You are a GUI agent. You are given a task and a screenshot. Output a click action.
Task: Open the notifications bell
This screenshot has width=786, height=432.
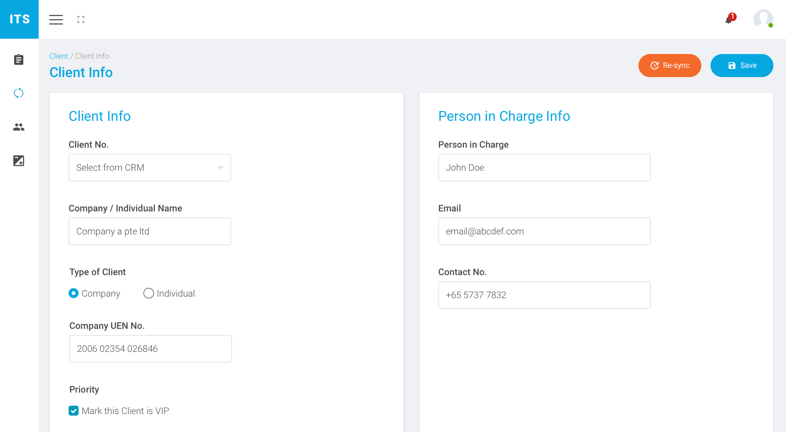(730, 19)
